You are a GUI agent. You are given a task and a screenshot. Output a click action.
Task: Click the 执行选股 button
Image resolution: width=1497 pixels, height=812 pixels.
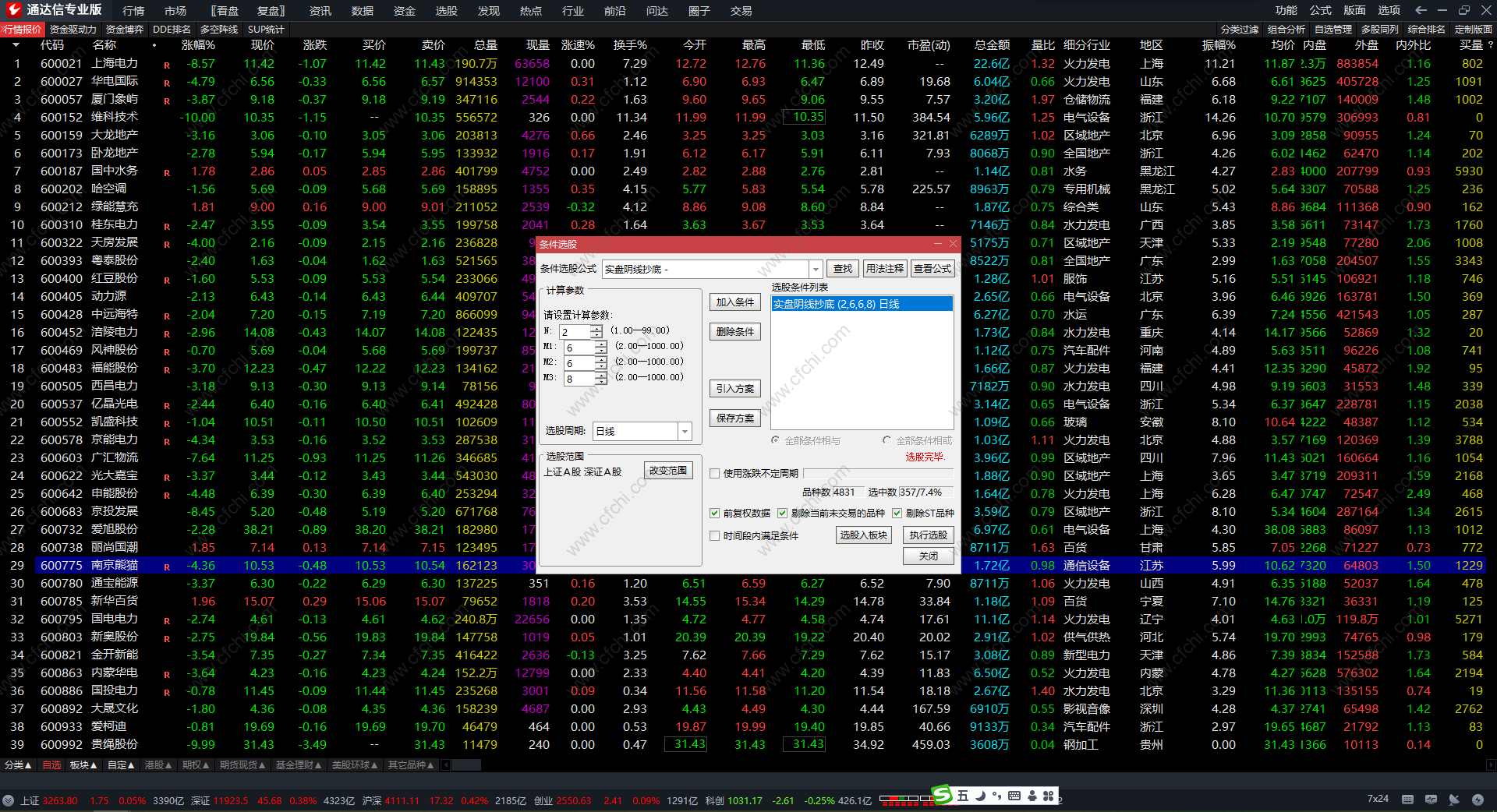tap(928, 535)
